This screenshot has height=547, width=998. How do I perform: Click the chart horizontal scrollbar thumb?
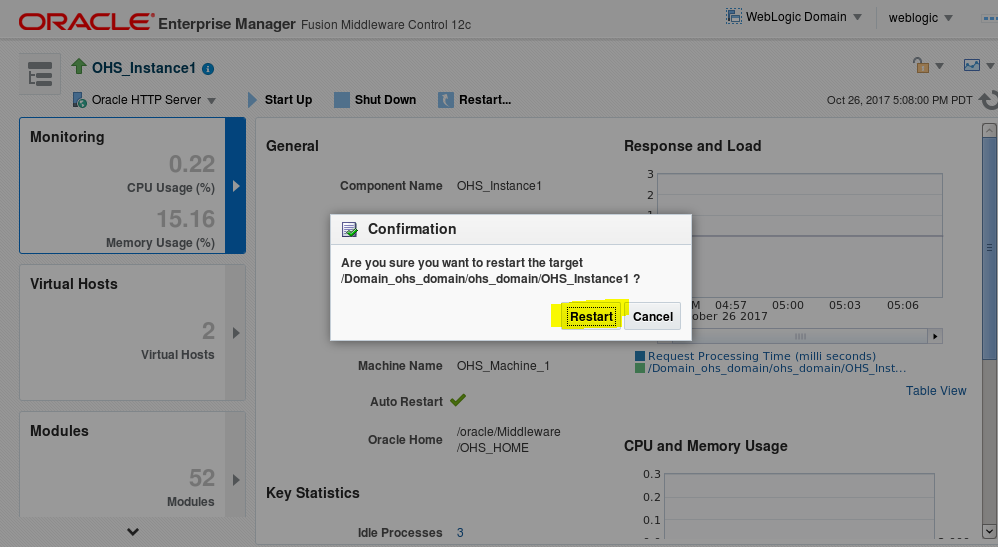pos(800,336)
